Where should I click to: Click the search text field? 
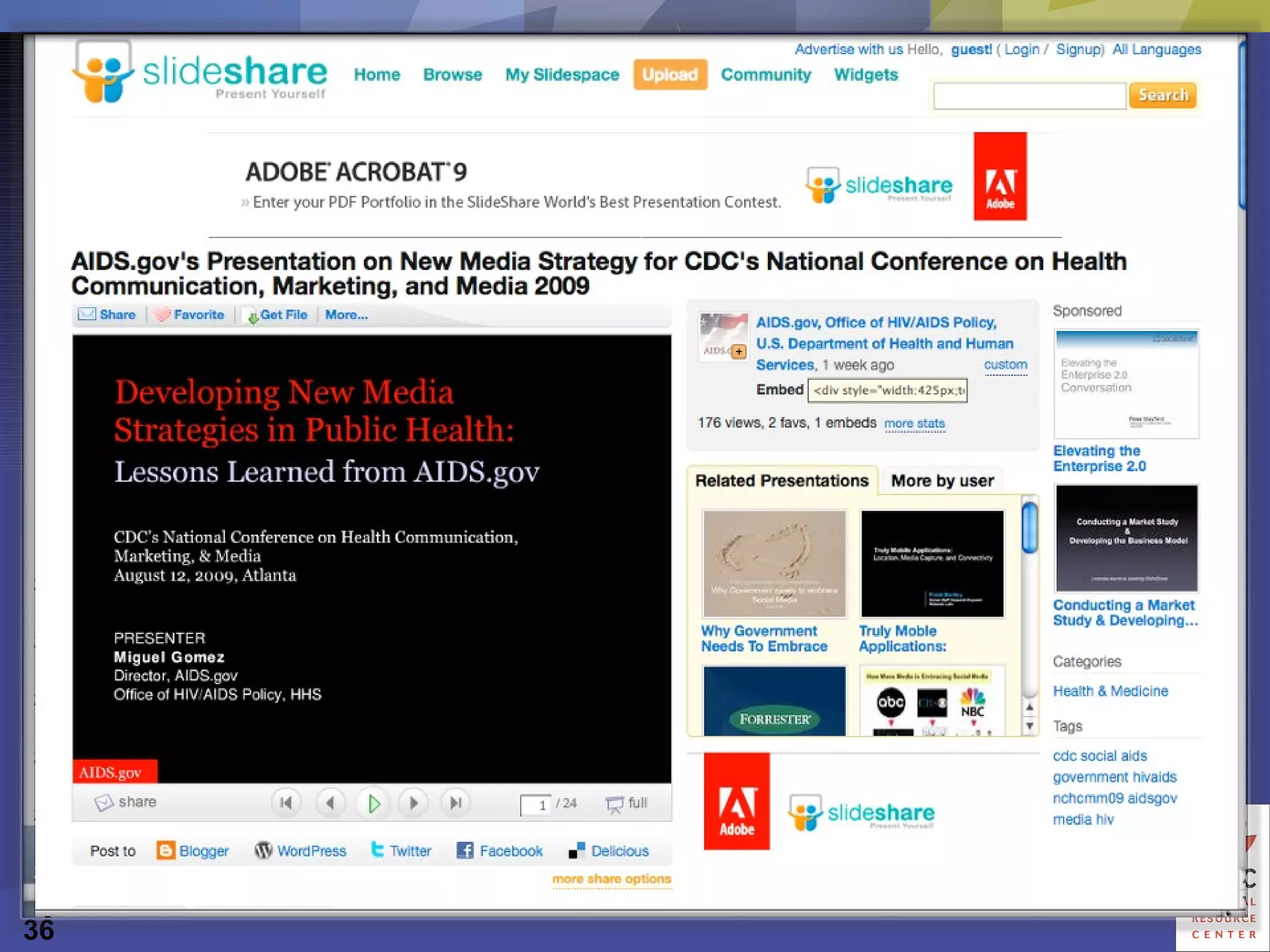[1029, 96]
